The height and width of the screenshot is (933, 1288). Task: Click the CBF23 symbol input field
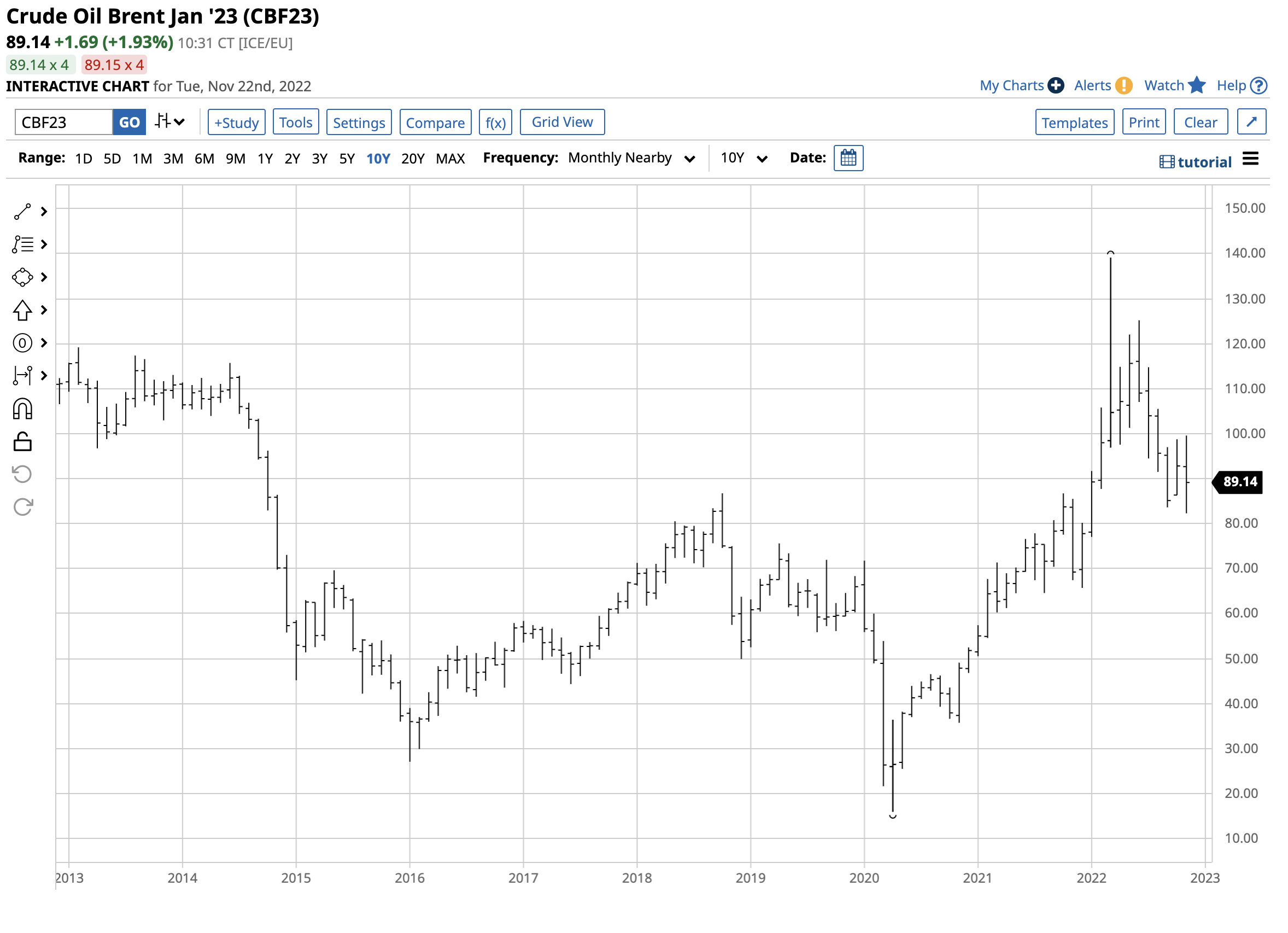coord(63,123)
